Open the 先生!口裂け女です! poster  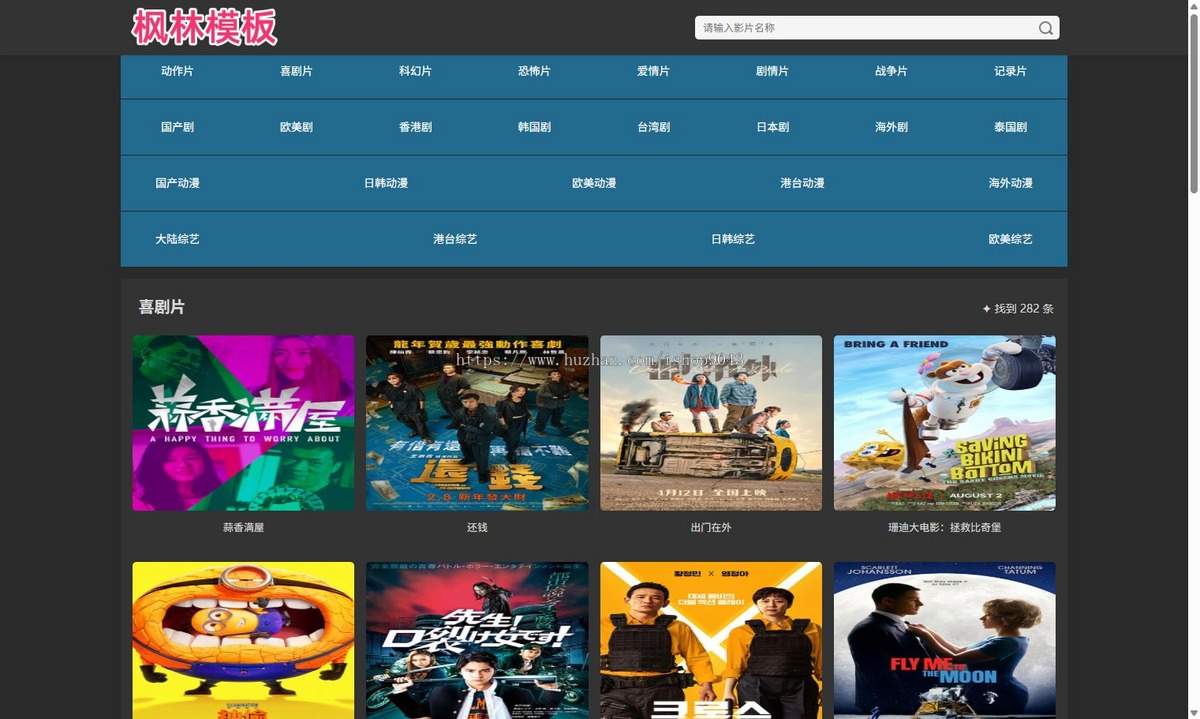[477, 640]
